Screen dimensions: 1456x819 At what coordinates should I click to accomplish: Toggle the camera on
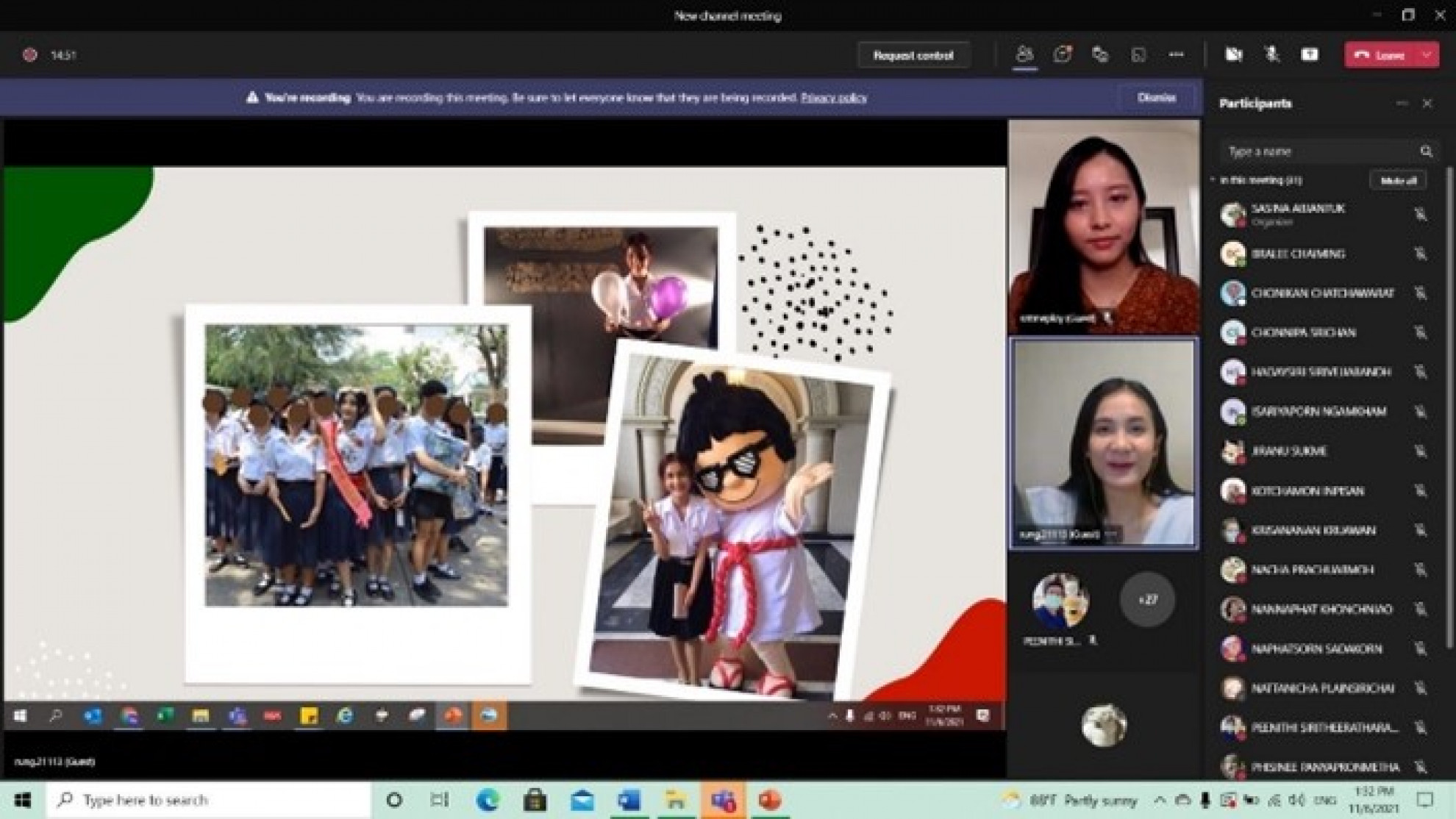point(1234,54)
